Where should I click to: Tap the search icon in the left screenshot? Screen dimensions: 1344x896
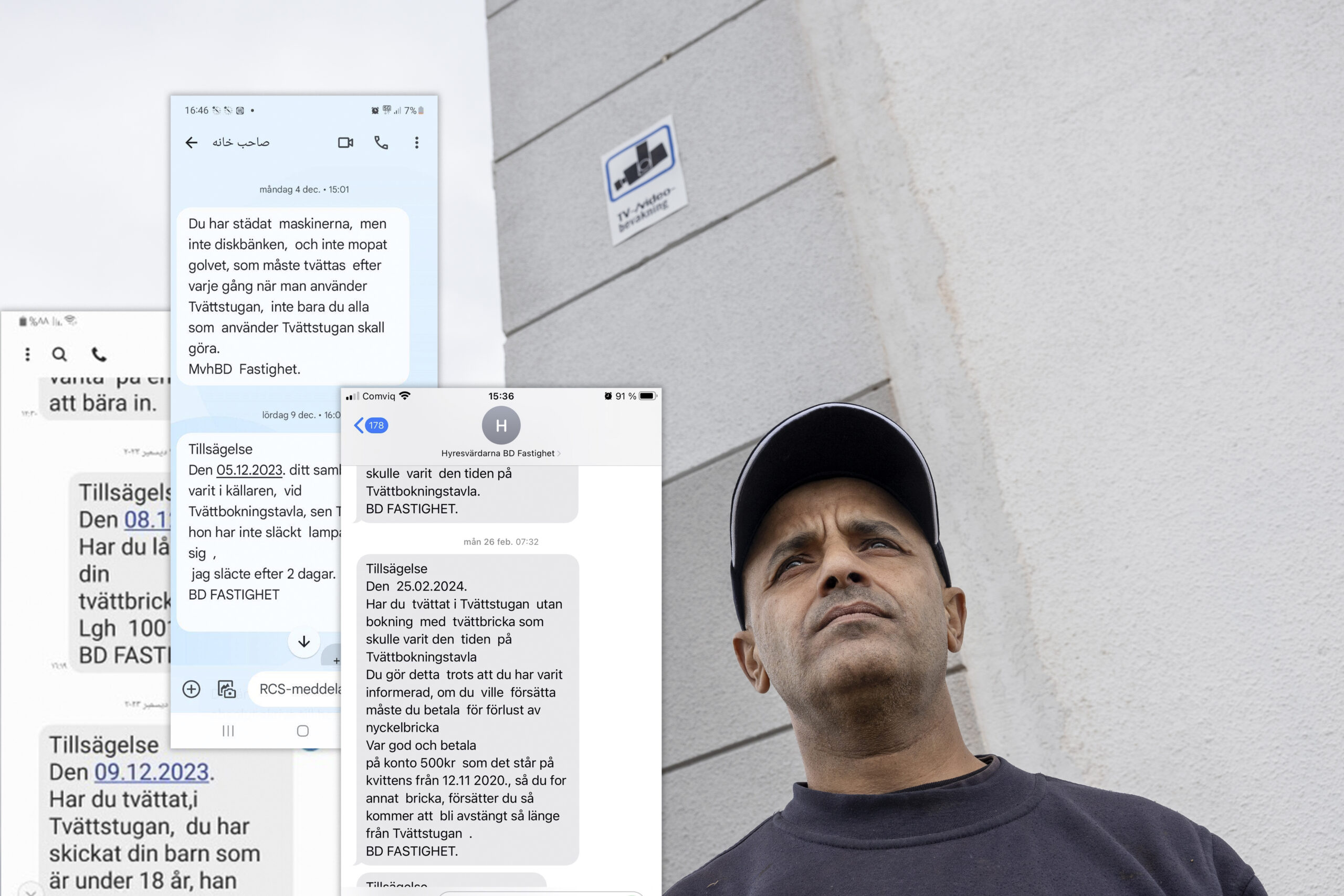pos(59,354)
